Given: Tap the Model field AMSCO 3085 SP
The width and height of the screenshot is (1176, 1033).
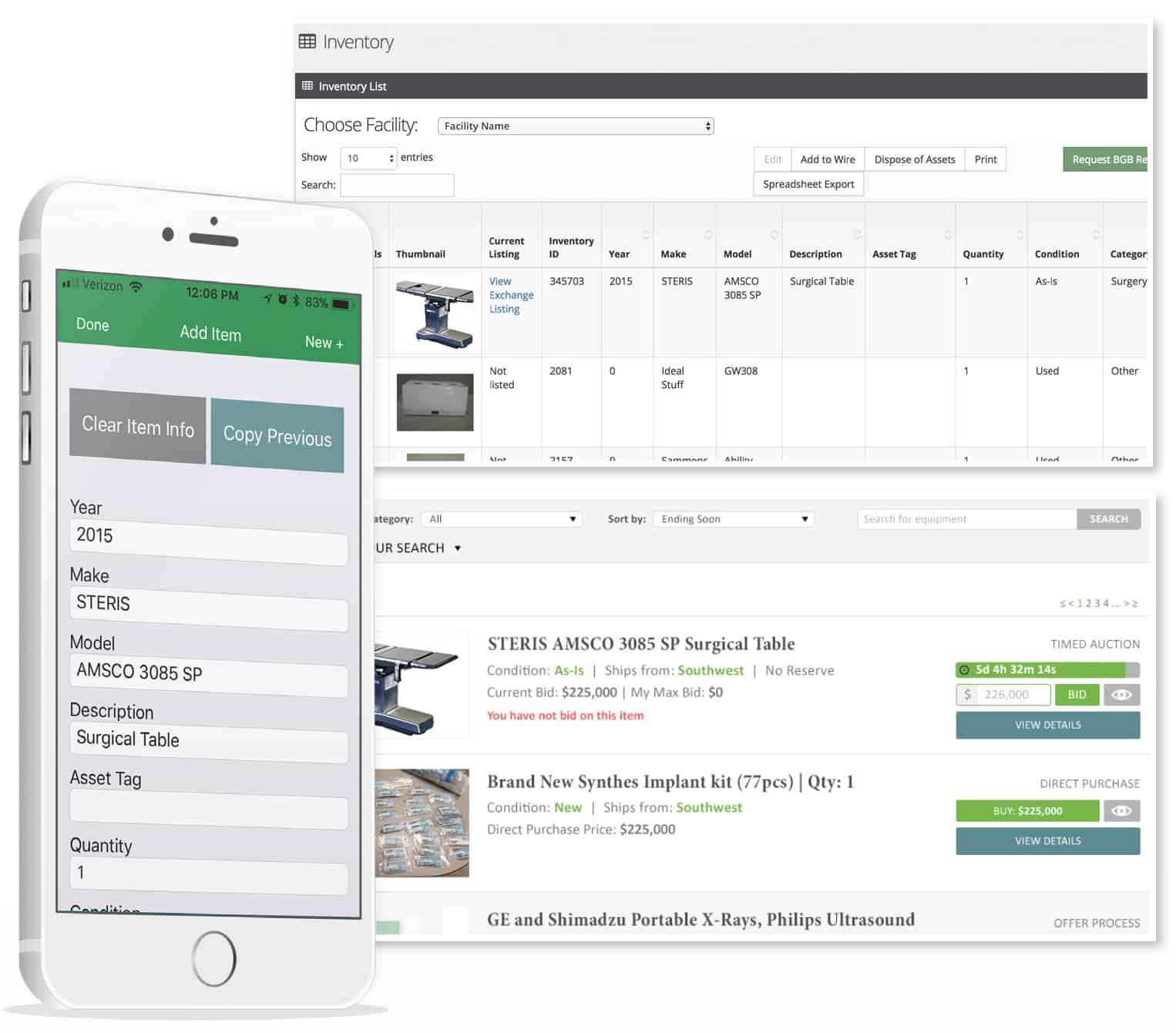Looking at the screenshot, I should point(209,676).
